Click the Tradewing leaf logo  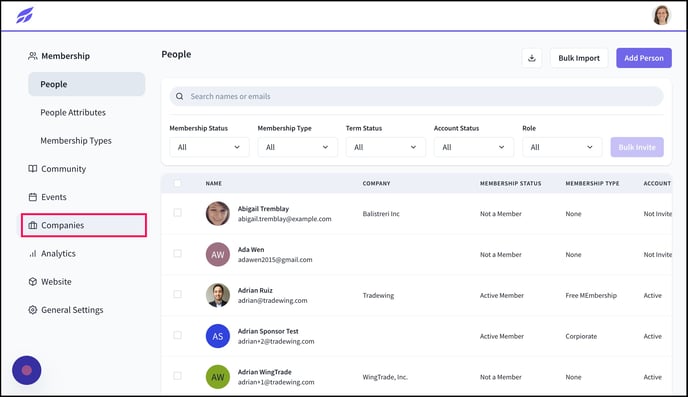(x=25, y=15)
